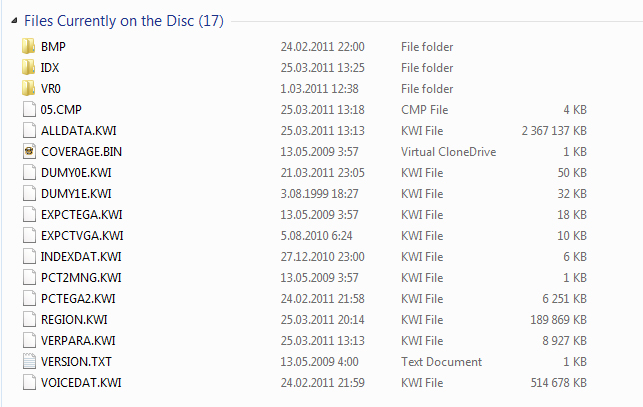Click the VERSION.TXT text document icon
This screenshot has width=643, height=407.
27,361
